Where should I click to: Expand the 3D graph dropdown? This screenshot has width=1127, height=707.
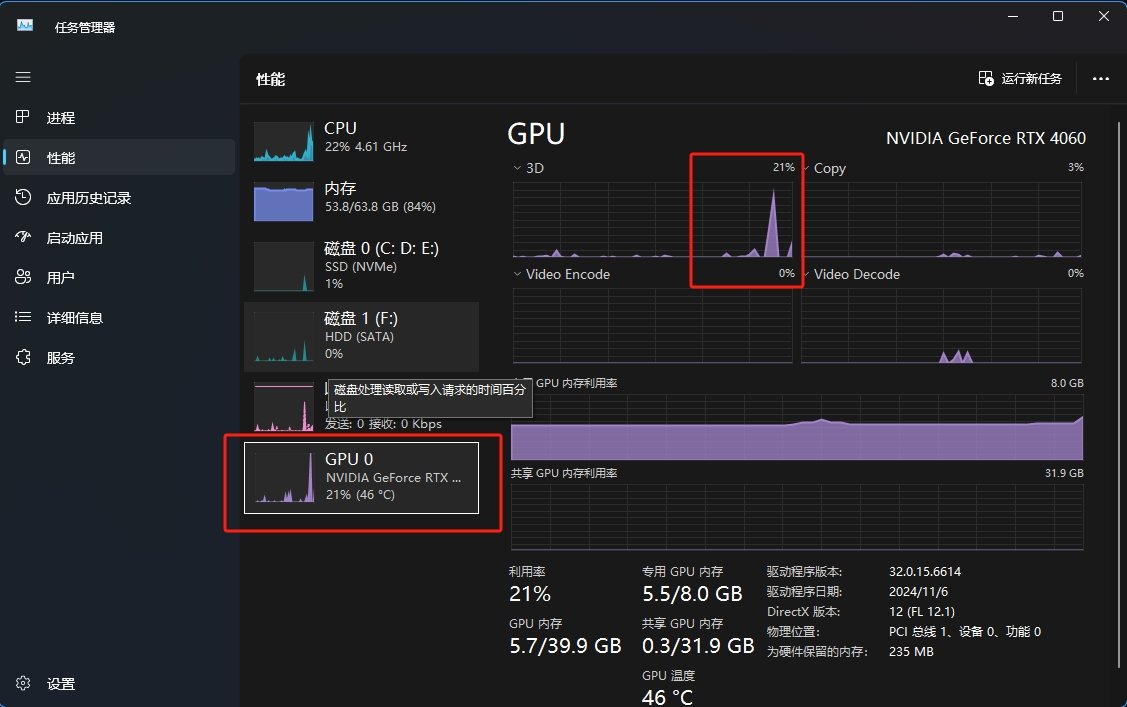[x=516, y=168]
